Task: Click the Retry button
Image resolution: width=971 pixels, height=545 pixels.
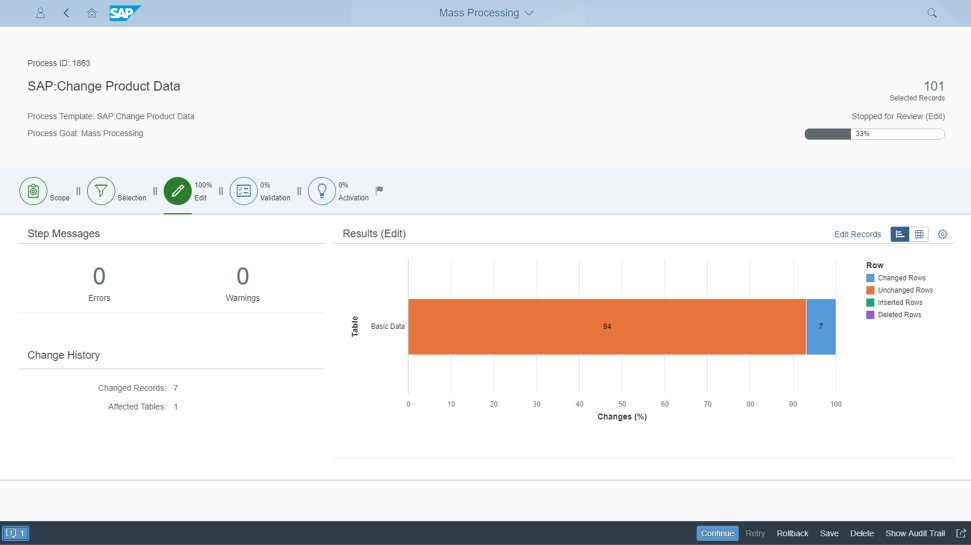Action: pyautogui.click(x=755, y=533)
